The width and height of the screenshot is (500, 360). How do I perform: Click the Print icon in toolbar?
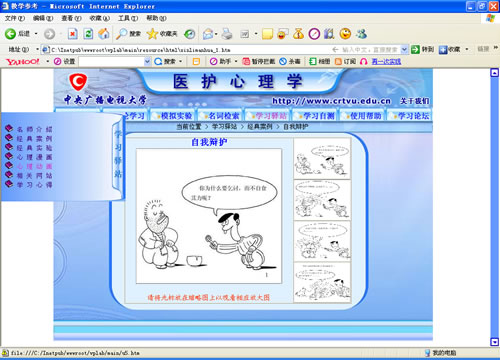coord(227,34)
